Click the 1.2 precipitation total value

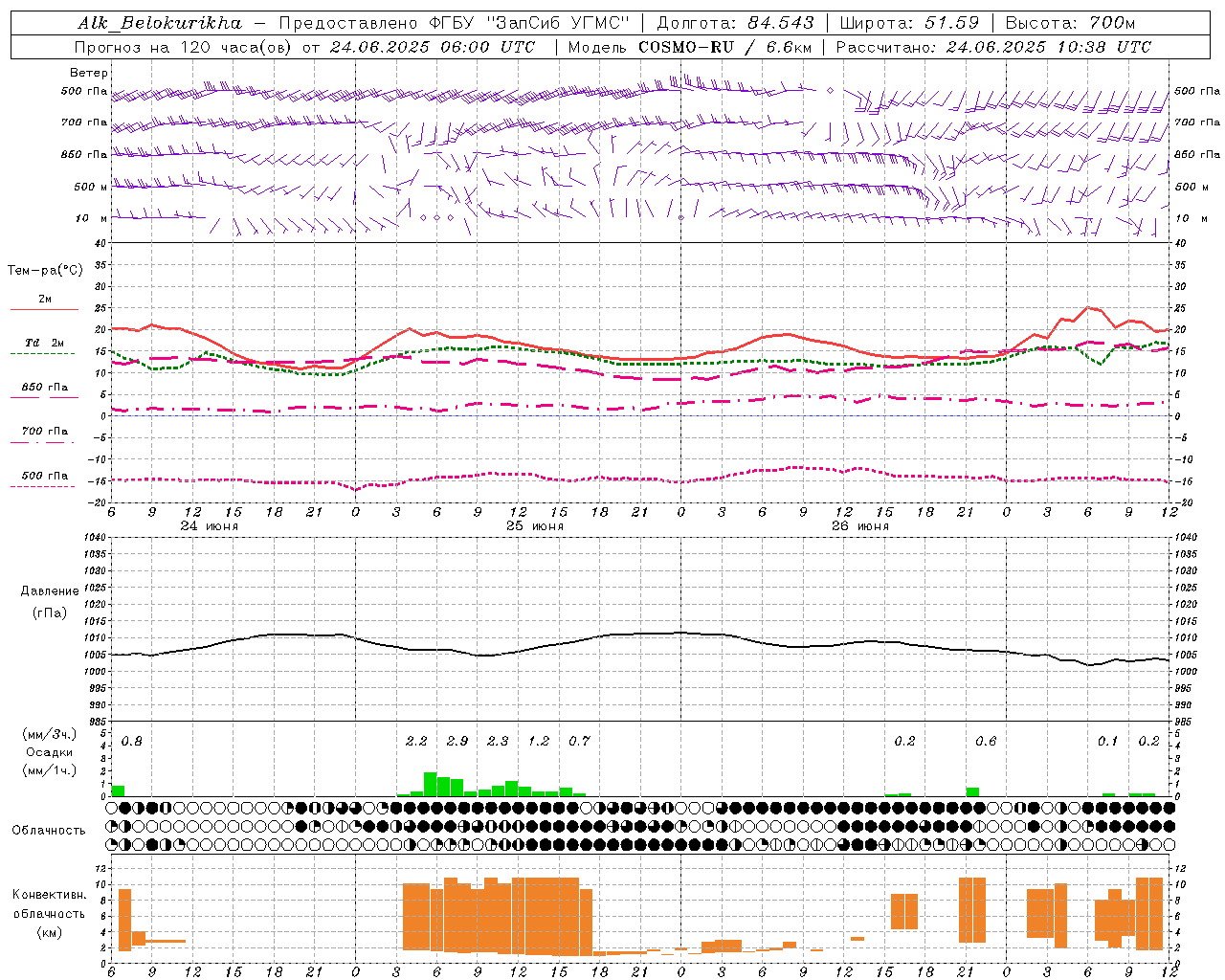[x=539, y=742]
